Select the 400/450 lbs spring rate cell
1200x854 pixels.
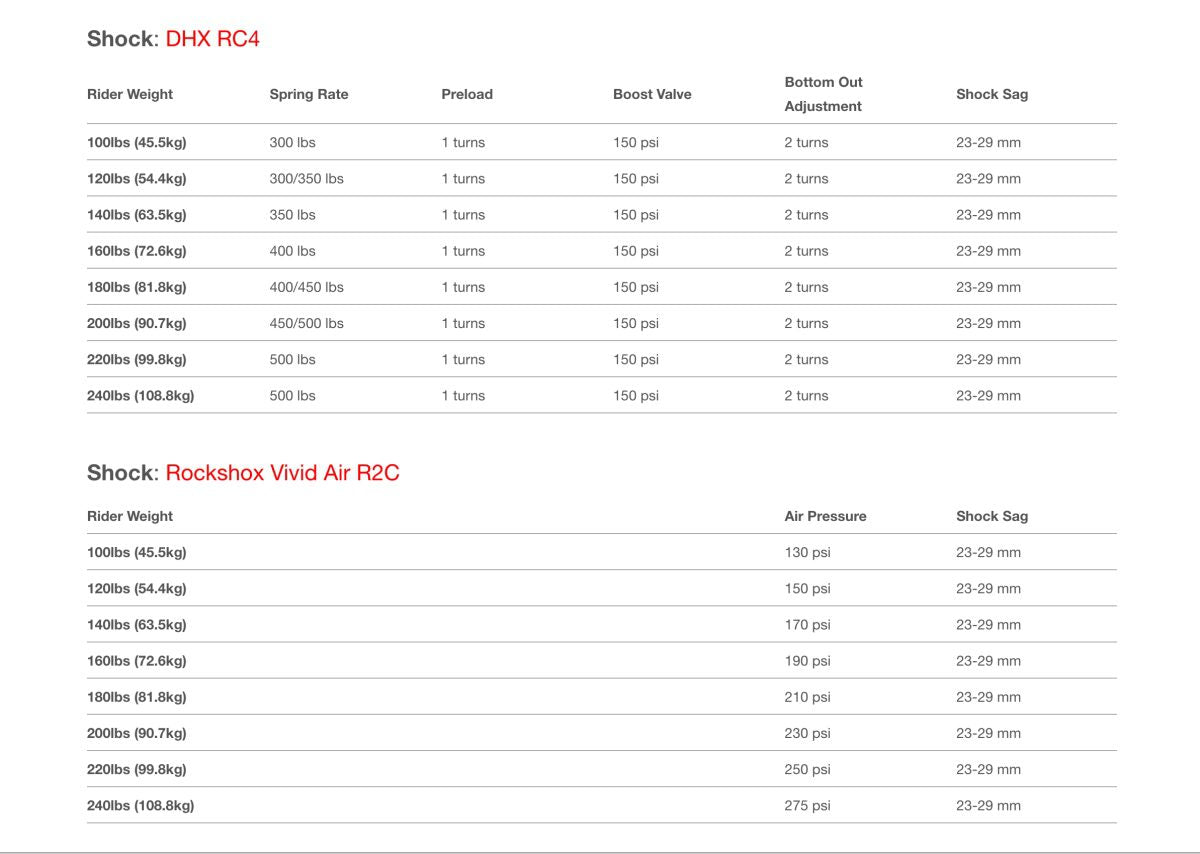[306, 287]
